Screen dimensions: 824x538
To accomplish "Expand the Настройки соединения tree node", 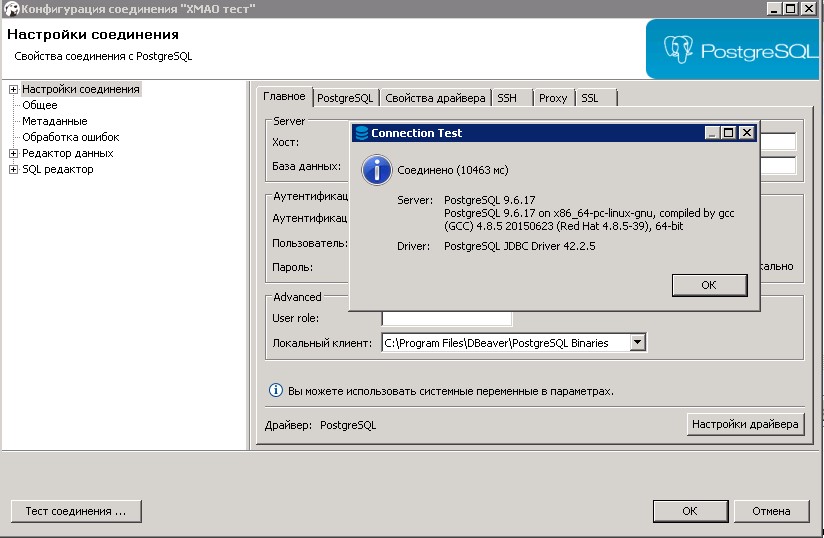I will [13, 89].
